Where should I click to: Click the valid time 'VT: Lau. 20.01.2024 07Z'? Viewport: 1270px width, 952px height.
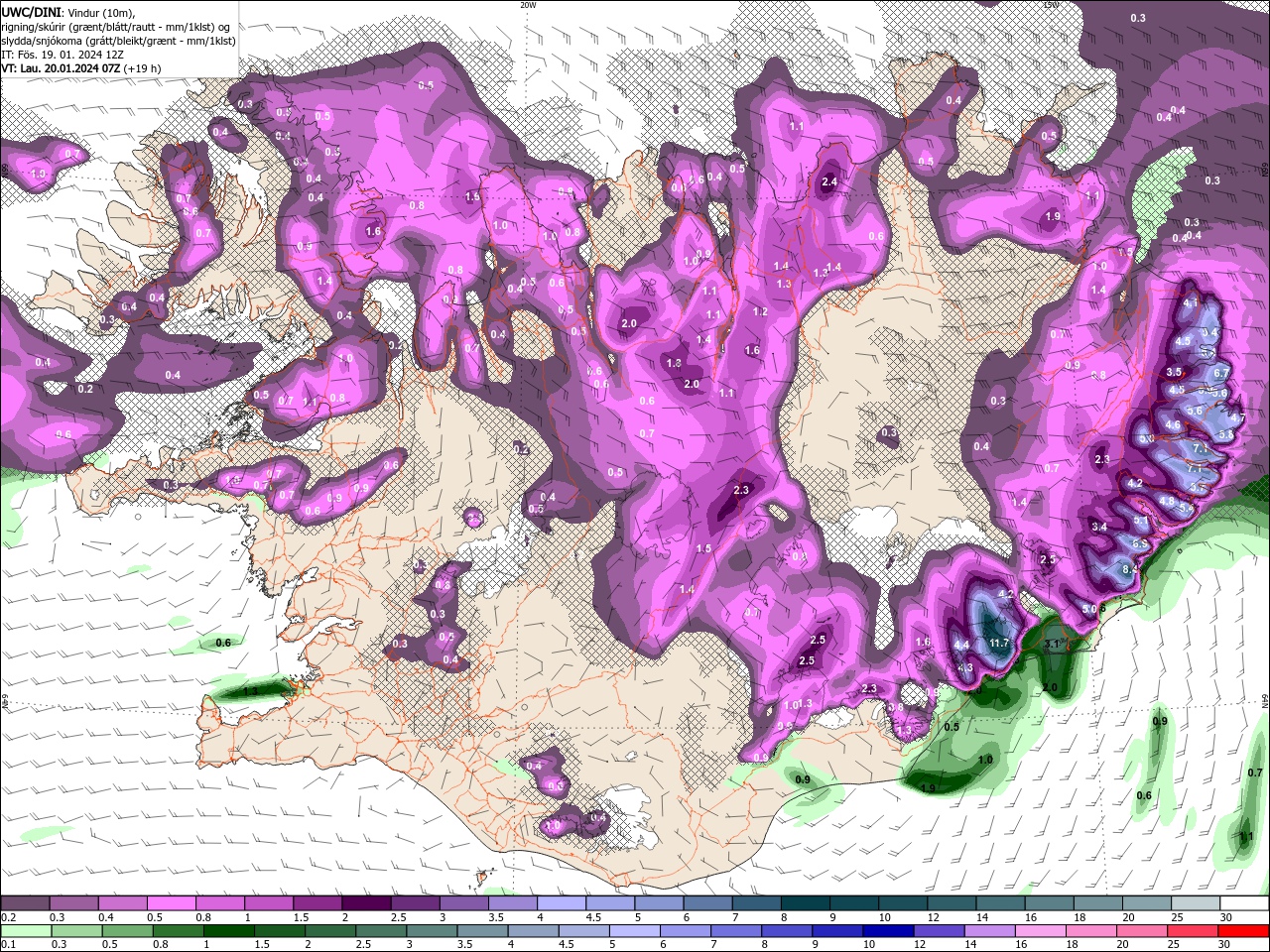tap(60, 68)
